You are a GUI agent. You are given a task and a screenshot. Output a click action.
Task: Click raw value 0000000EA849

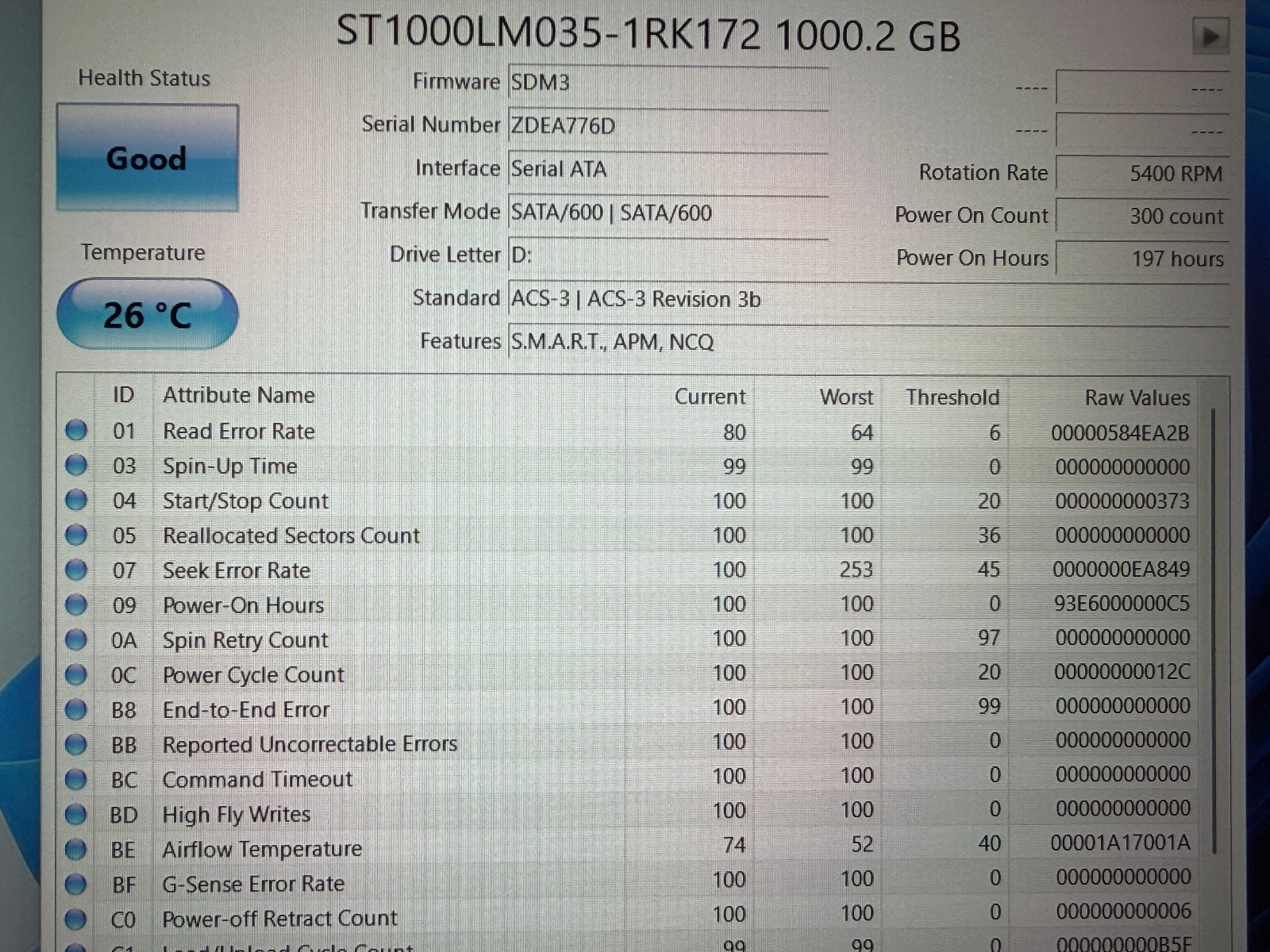pos(1122,570)
